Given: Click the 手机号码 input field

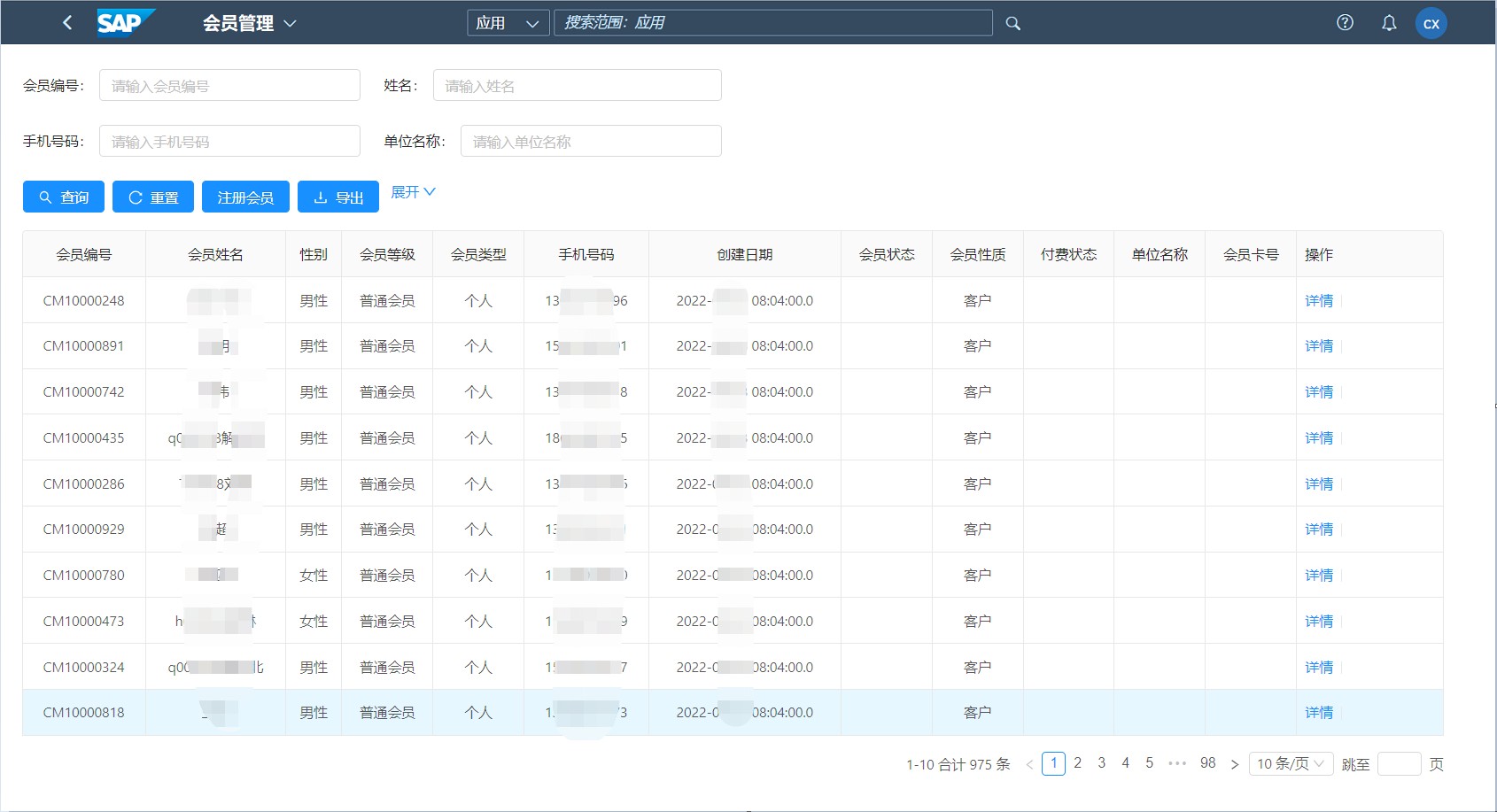Looking at the screenshot, I should tap(229, 142).
